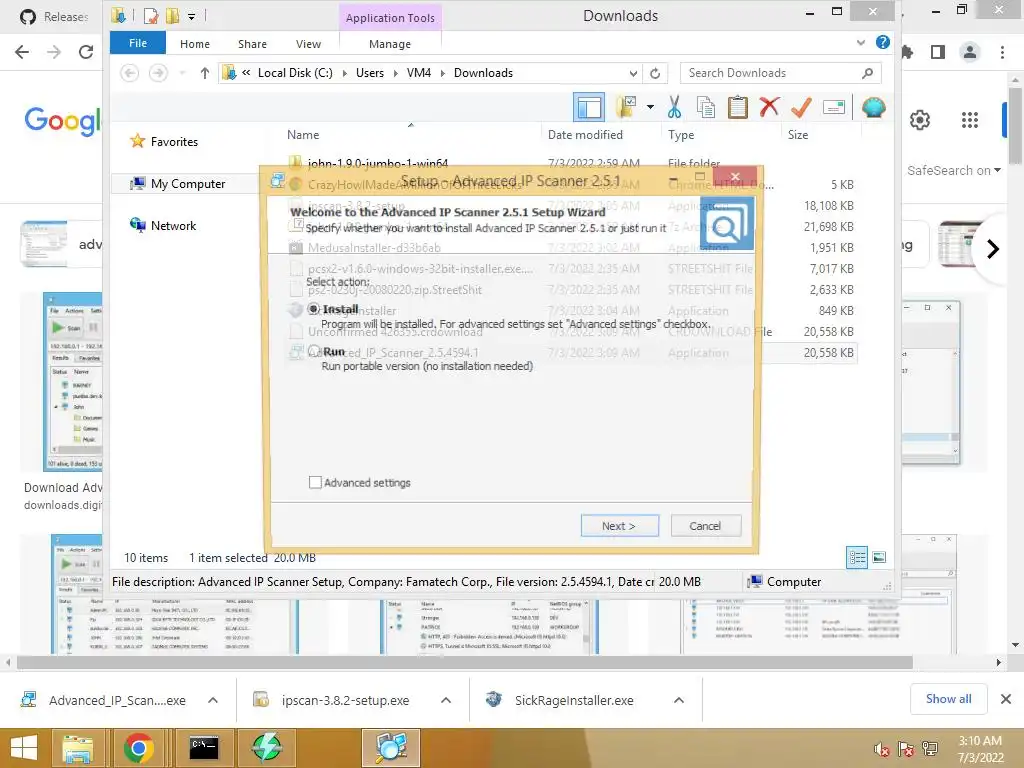The image size is (1024, 768).
Task: Expand the address bar history dropdown
Action: point(632,73)
